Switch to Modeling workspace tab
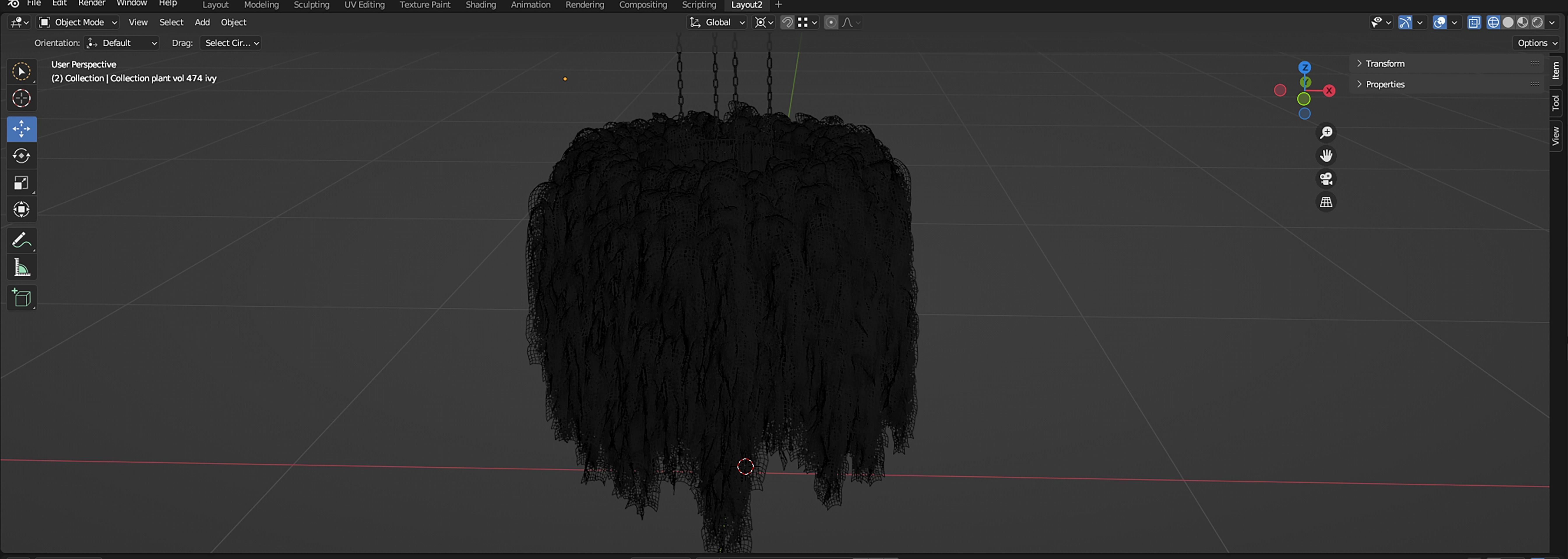1568x559 pixels. [x=261, y=5]
